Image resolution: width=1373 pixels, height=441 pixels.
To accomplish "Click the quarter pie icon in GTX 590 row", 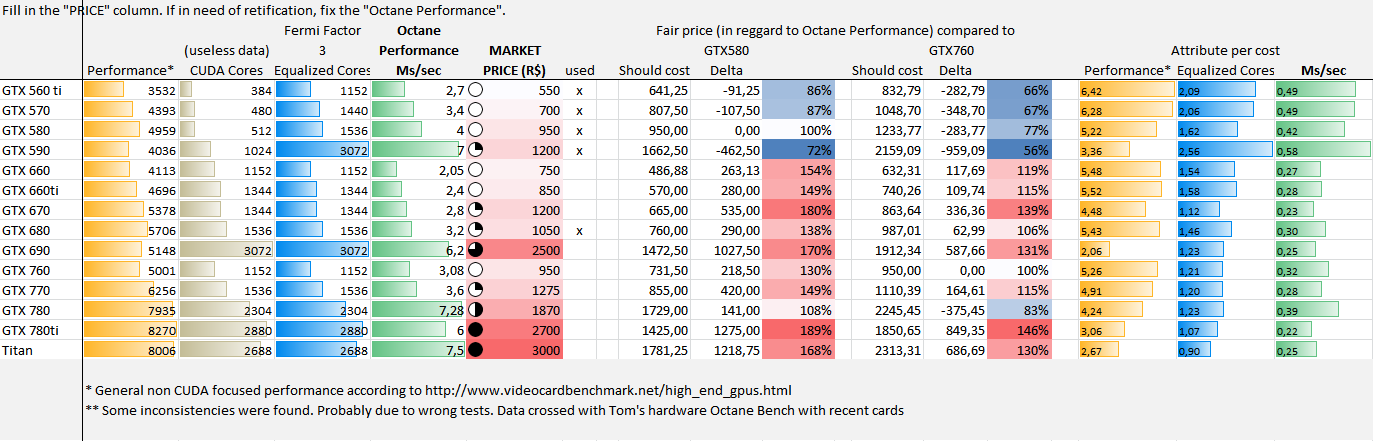I will [x=475, y=149].
